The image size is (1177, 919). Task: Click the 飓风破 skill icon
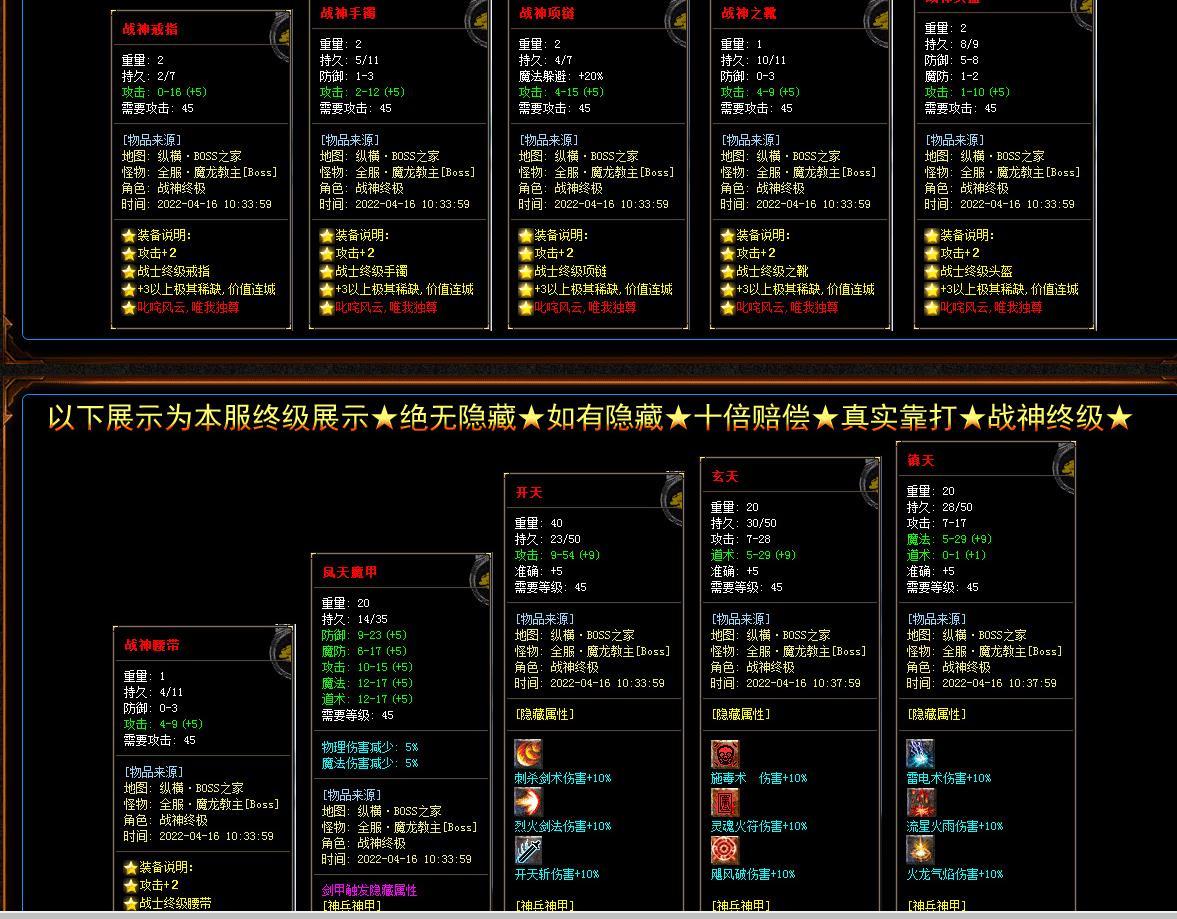(x=725, y=850)
